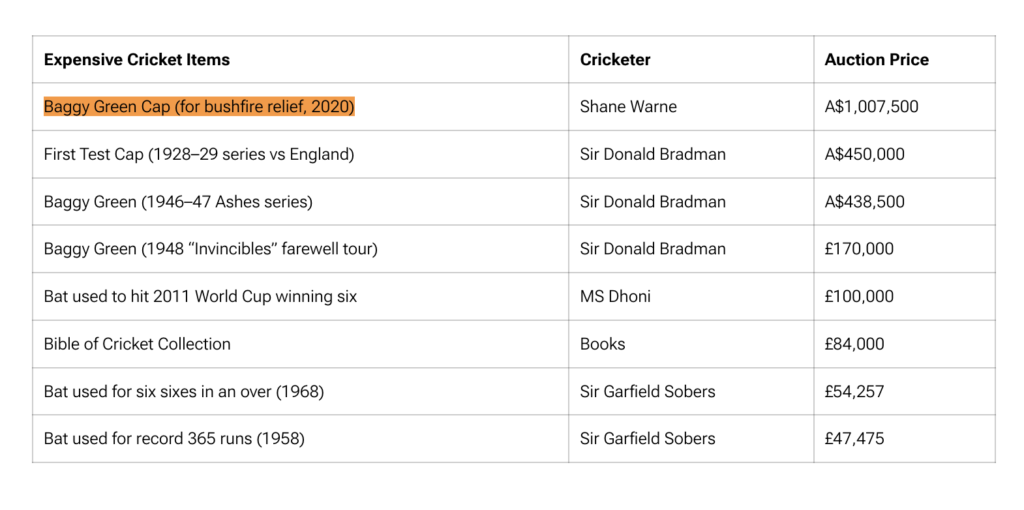Click the £170,000 price cell
This screenshot has width=1024, height=510.
[x=859, y=249]
